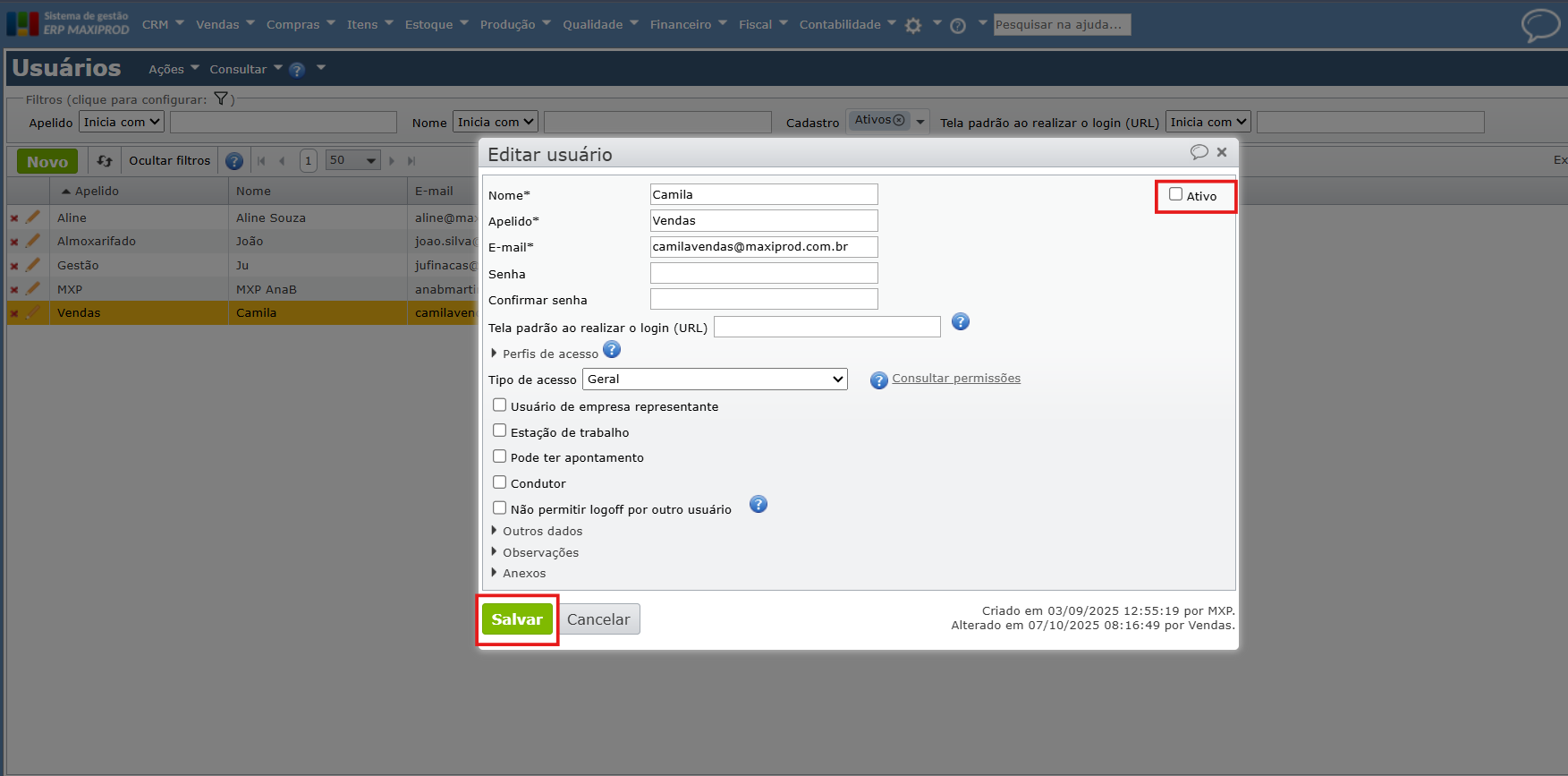This screenshot has width=1568, height=776.
Task: Open the Consultar menu
Action: [246, 69]
